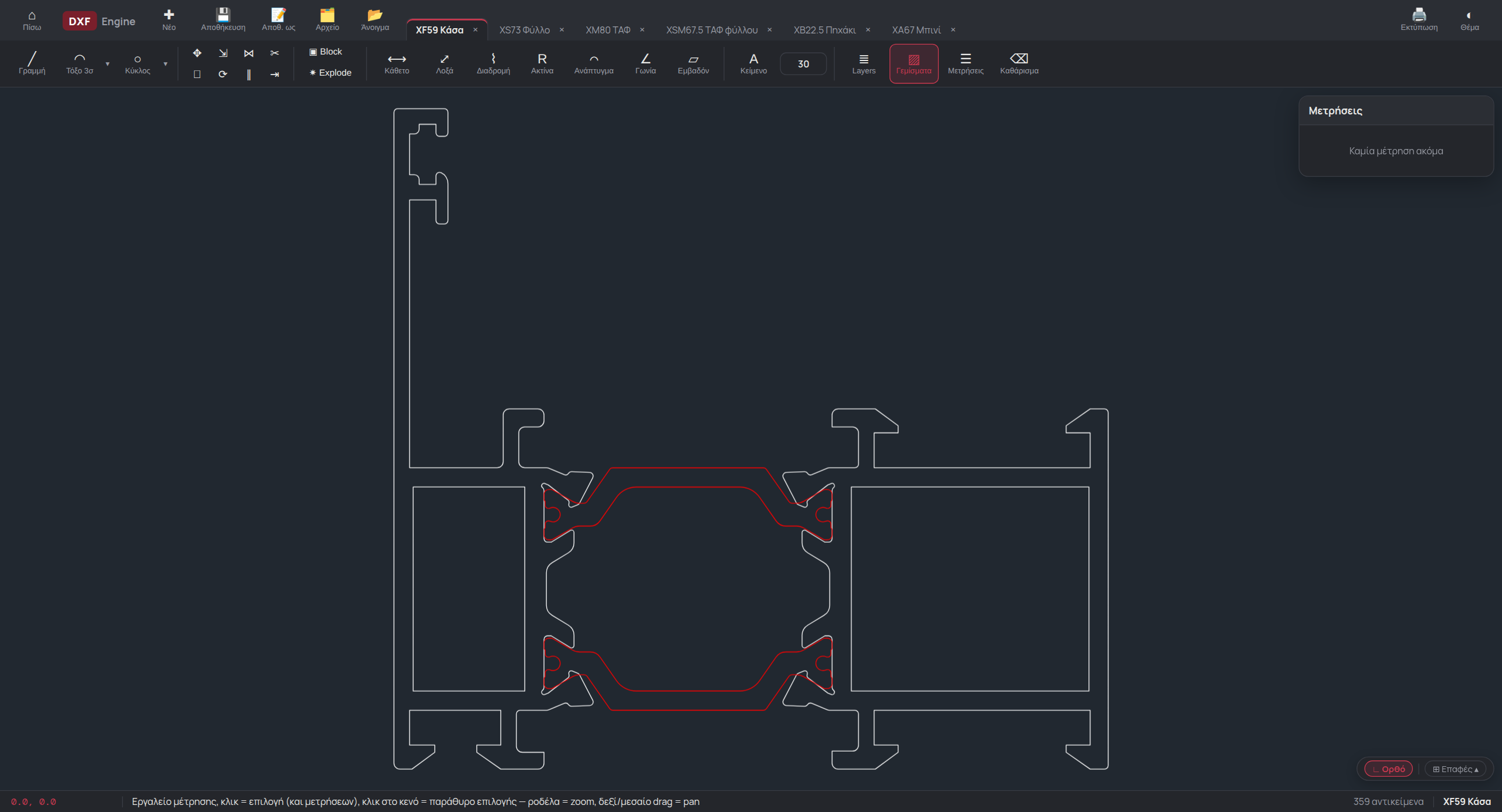The image size is (1502, 812).
Task: Choose the Ανάπτυγμα tool
Action: click(x=594, y=63)
